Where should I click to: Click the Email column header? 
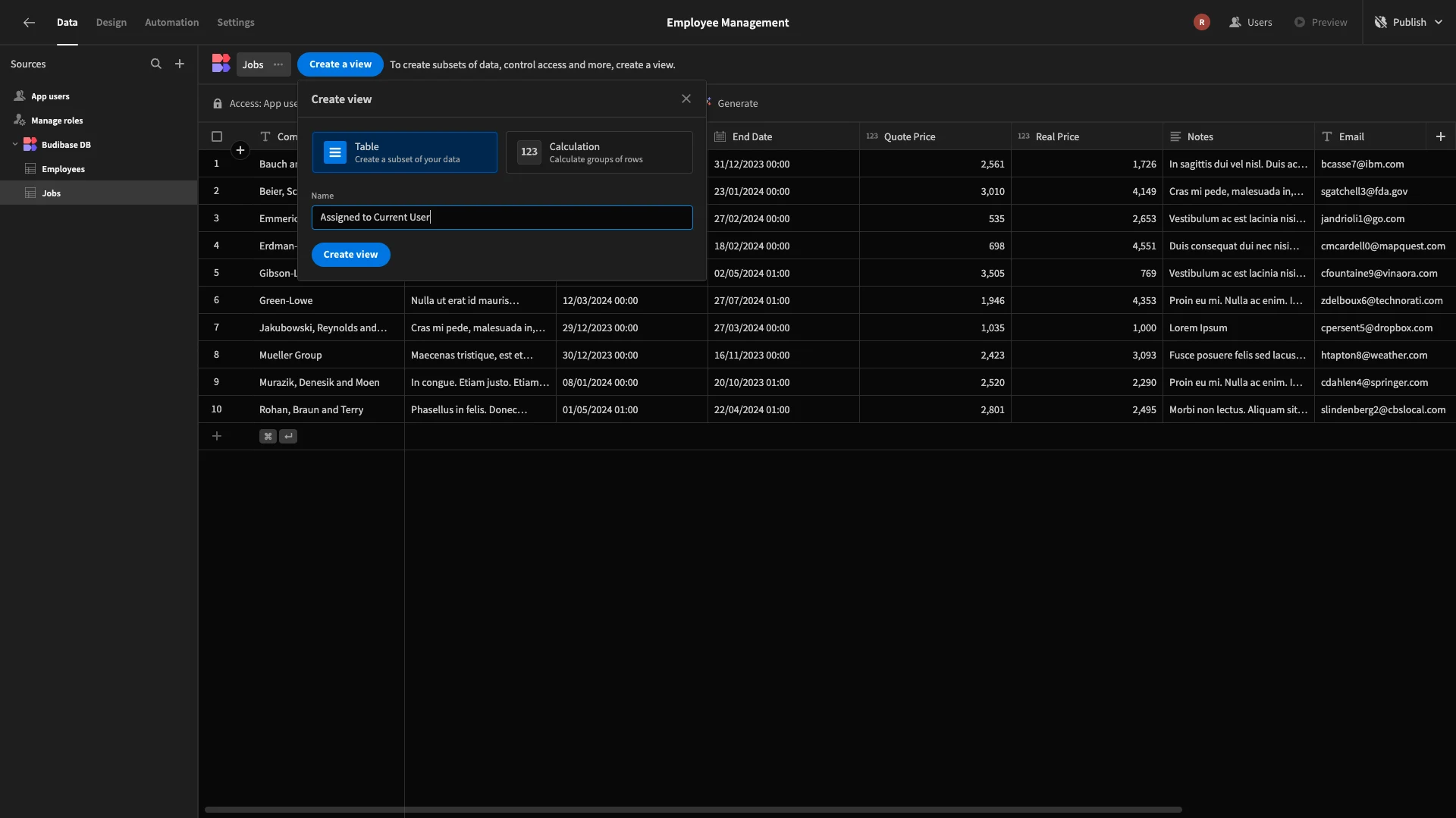pos(1370,136)
